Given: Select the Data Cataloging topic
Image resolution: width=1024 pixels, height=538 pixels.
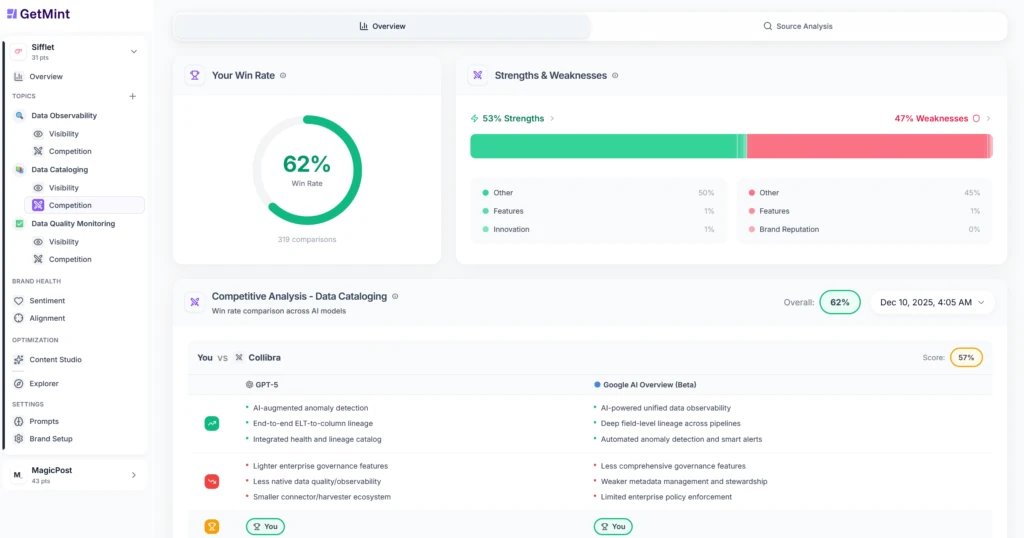Looking at the screenshot, I should 59,170.
